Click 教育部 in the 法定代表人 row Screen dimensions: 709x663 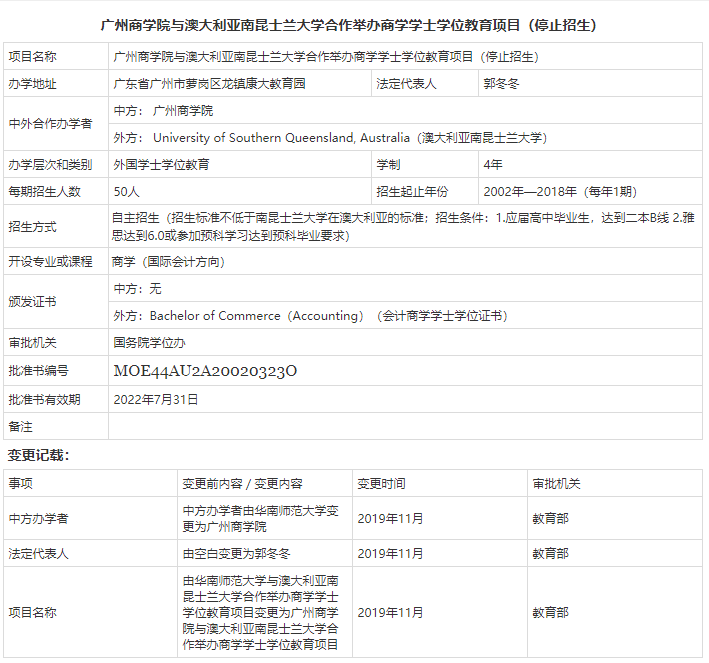(x=550, y=554)
